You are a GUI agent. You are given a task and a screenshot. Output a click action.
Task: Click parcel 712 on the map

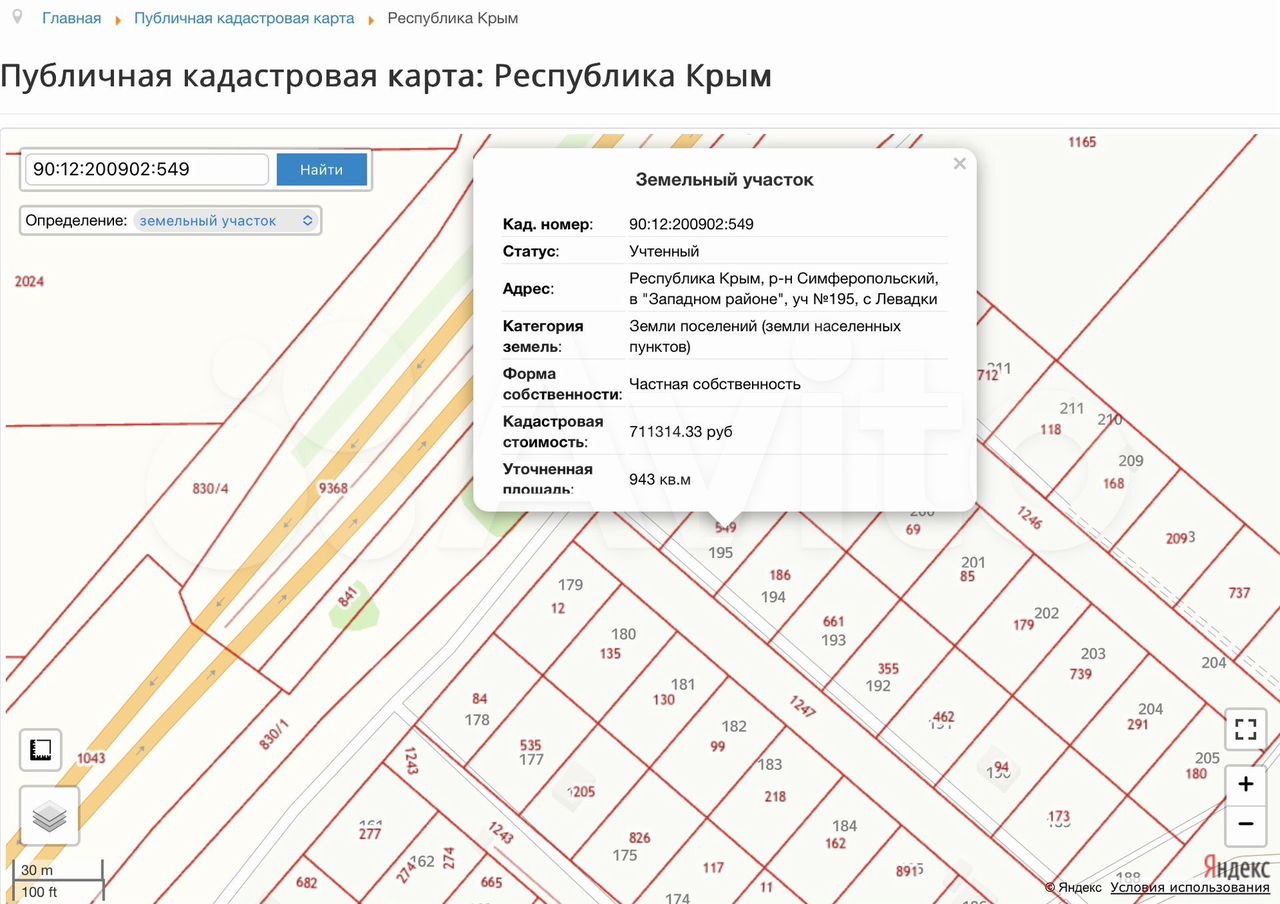click(987, 376)
